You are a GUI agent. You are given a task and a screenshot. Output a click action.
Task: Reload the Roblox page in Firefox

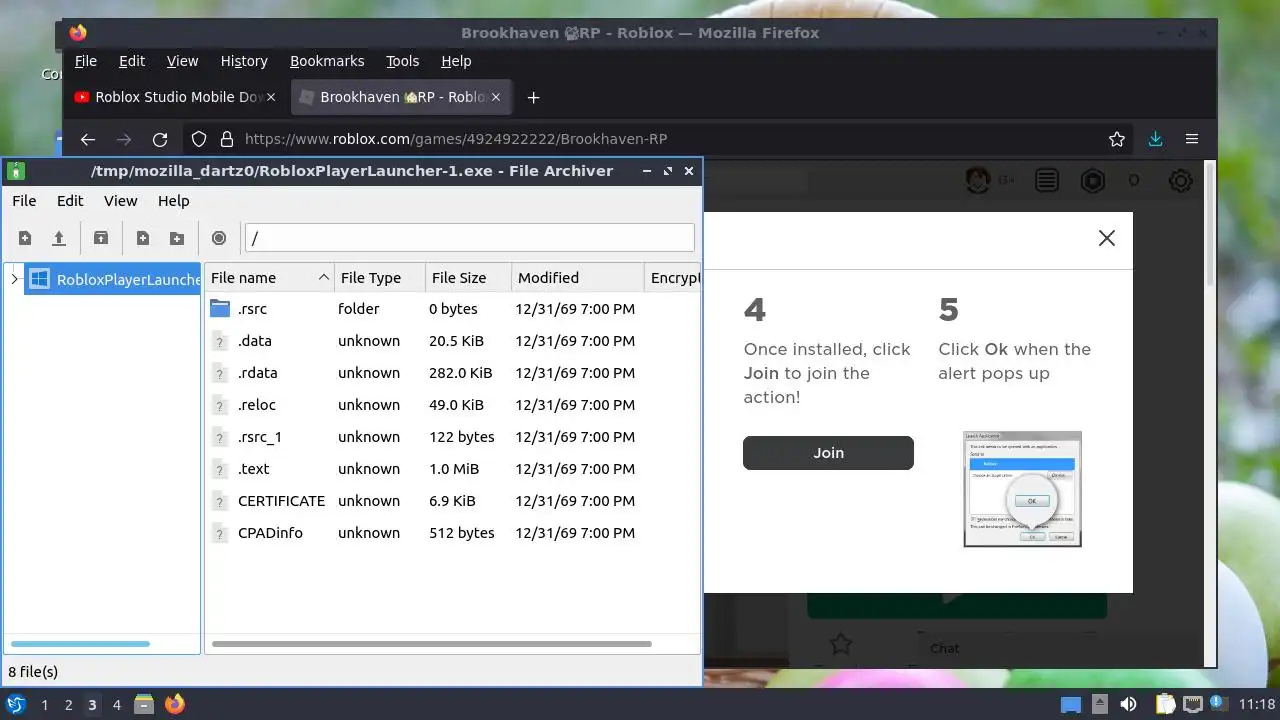160,139
